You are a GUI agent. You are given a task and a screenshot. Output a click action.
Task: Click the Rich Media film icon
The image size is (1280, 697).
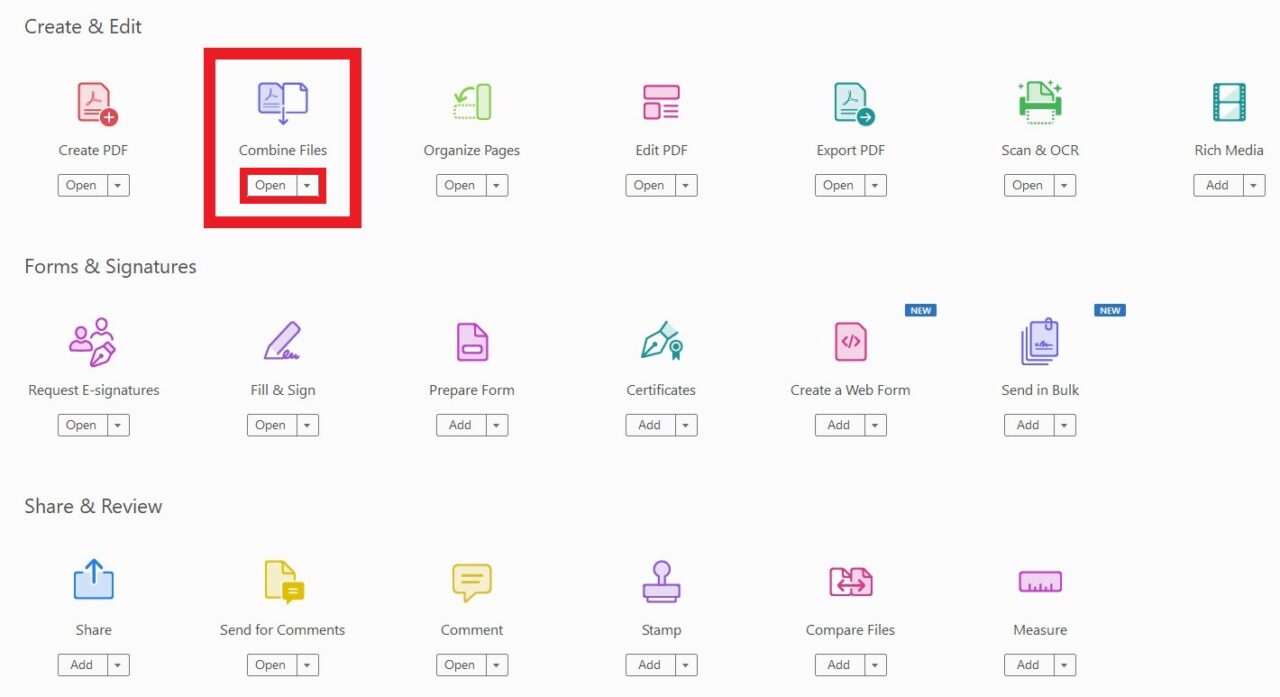[x=1229, y=102]
